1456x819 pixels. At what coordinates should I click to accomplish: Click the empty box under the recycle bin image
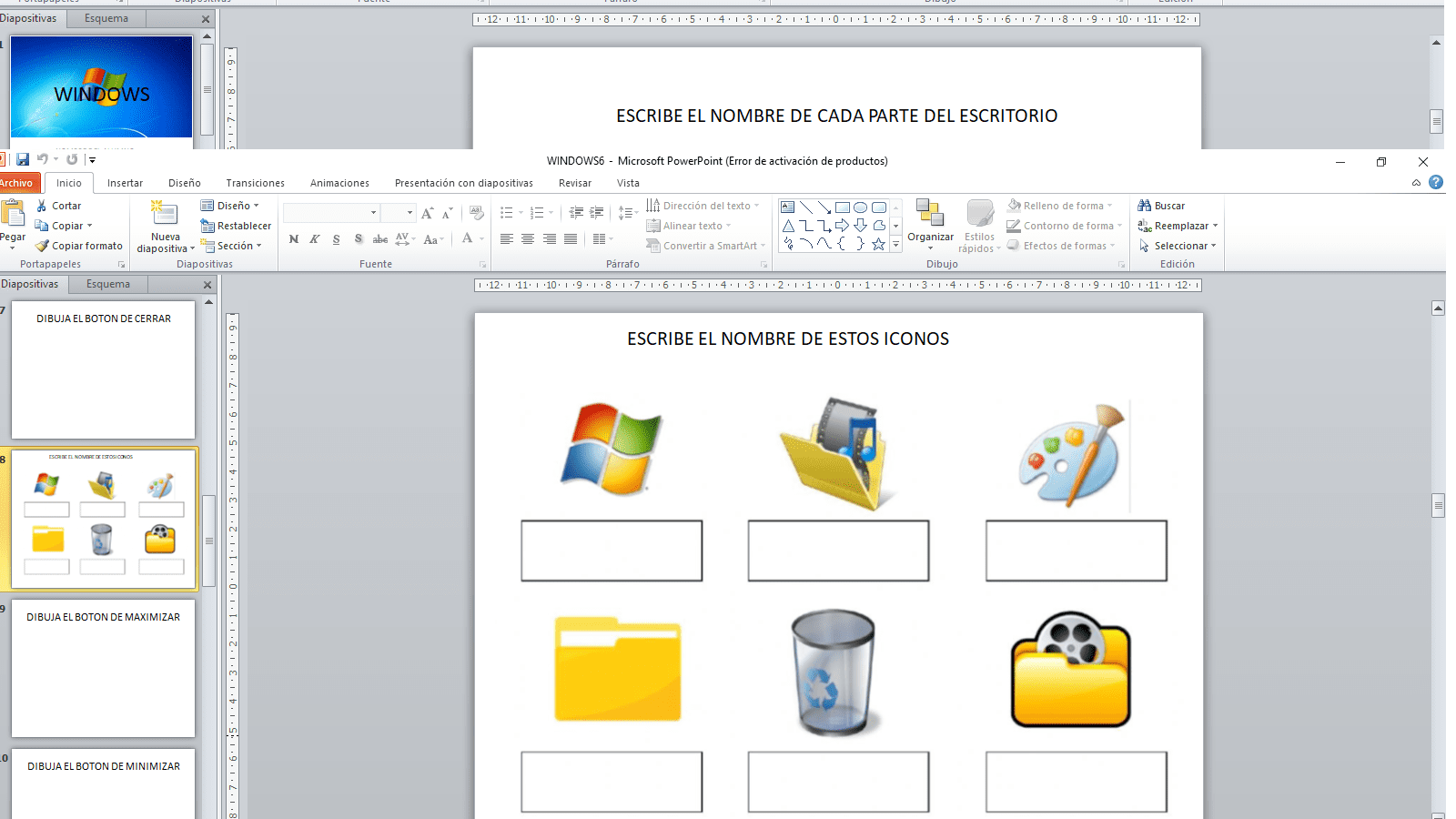tap(838, 782)
